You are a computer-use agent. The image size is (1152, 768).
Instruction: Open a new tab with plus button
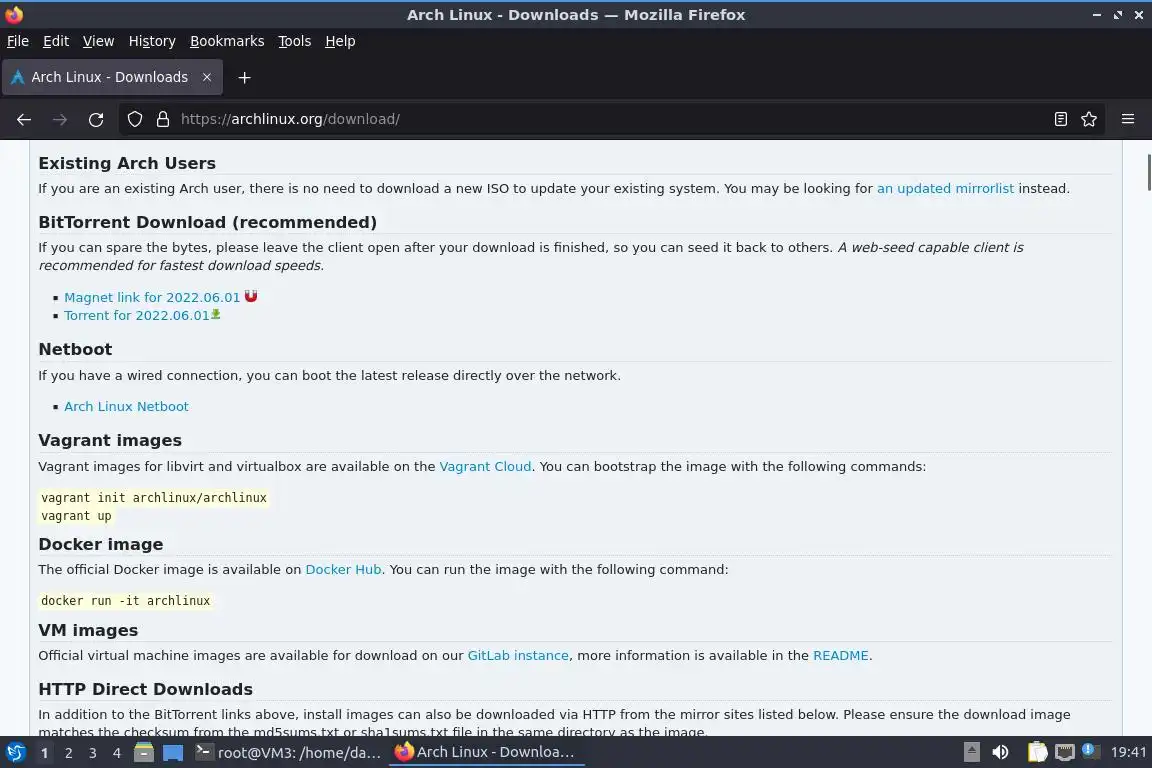[245, 77]
